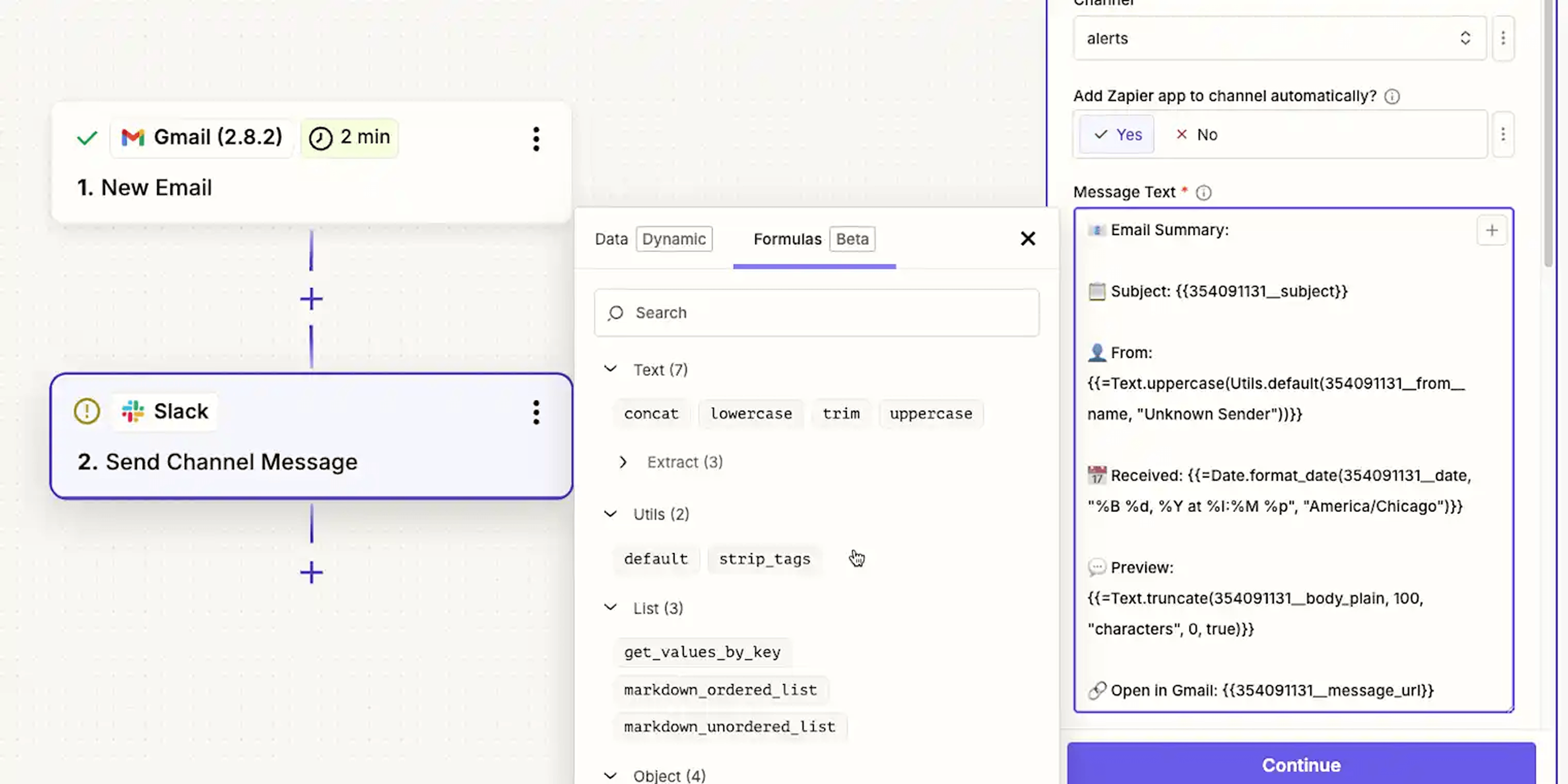This screenshot has height=784, width=1568.
Task: Expand the Extract (3) formula group
Action: pyautogui.click(x=623, y=462)
